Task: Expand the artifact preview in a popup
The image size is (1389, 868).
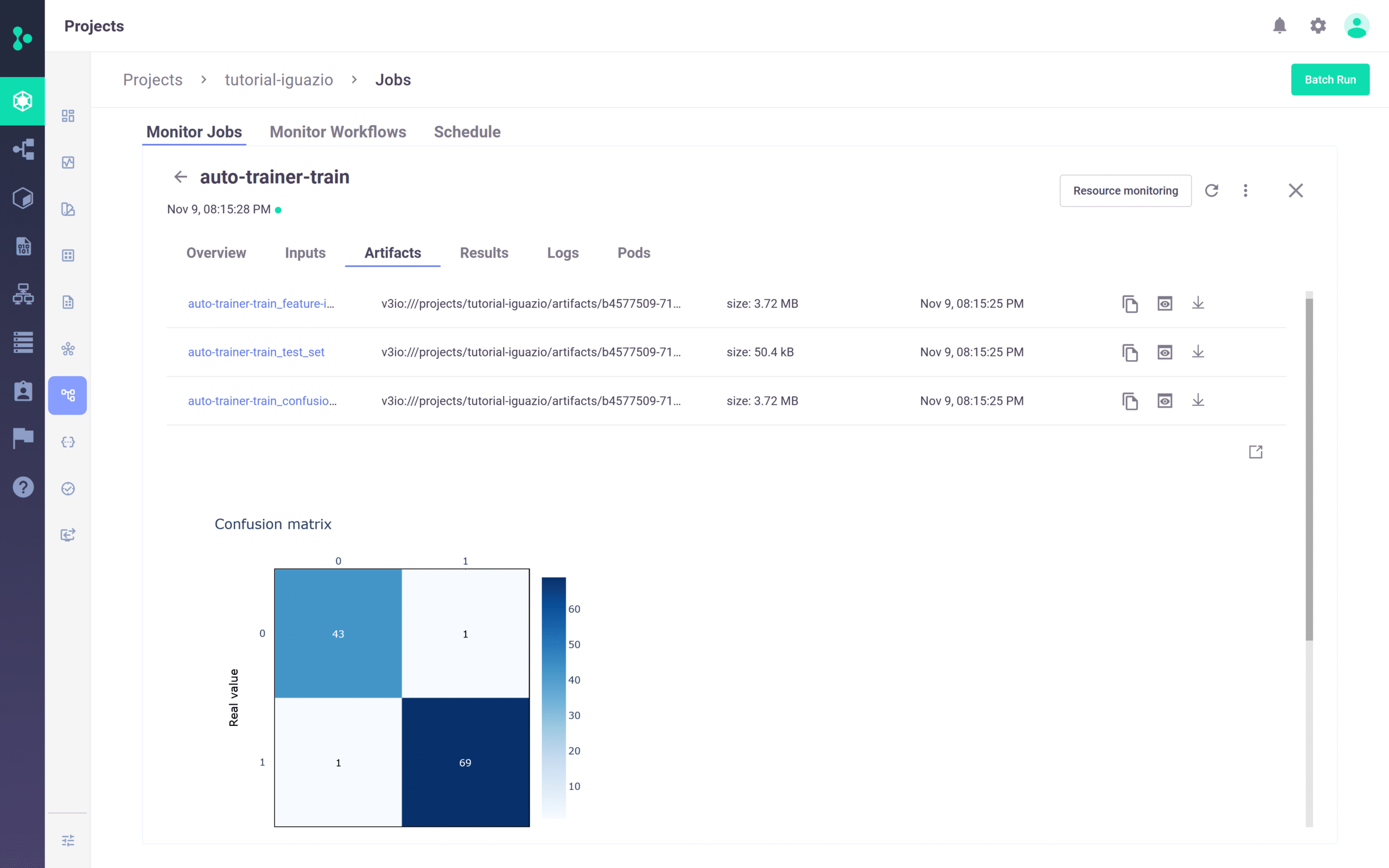Action: tap(1256, 452)
